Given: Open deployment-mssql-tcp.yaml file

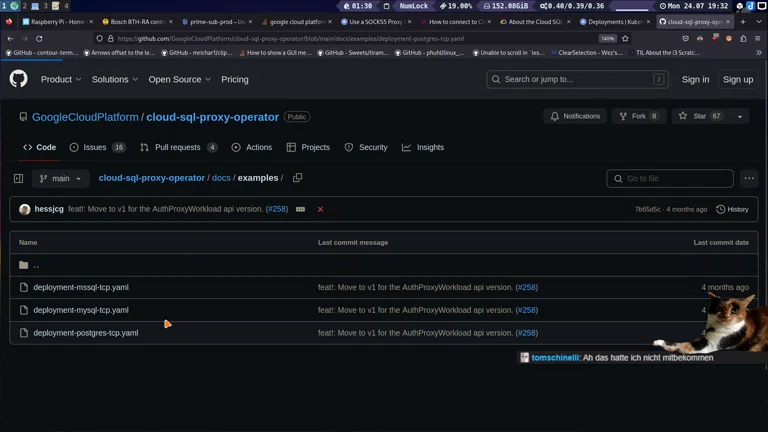Looking at the screenshot, I should (81, 287).
